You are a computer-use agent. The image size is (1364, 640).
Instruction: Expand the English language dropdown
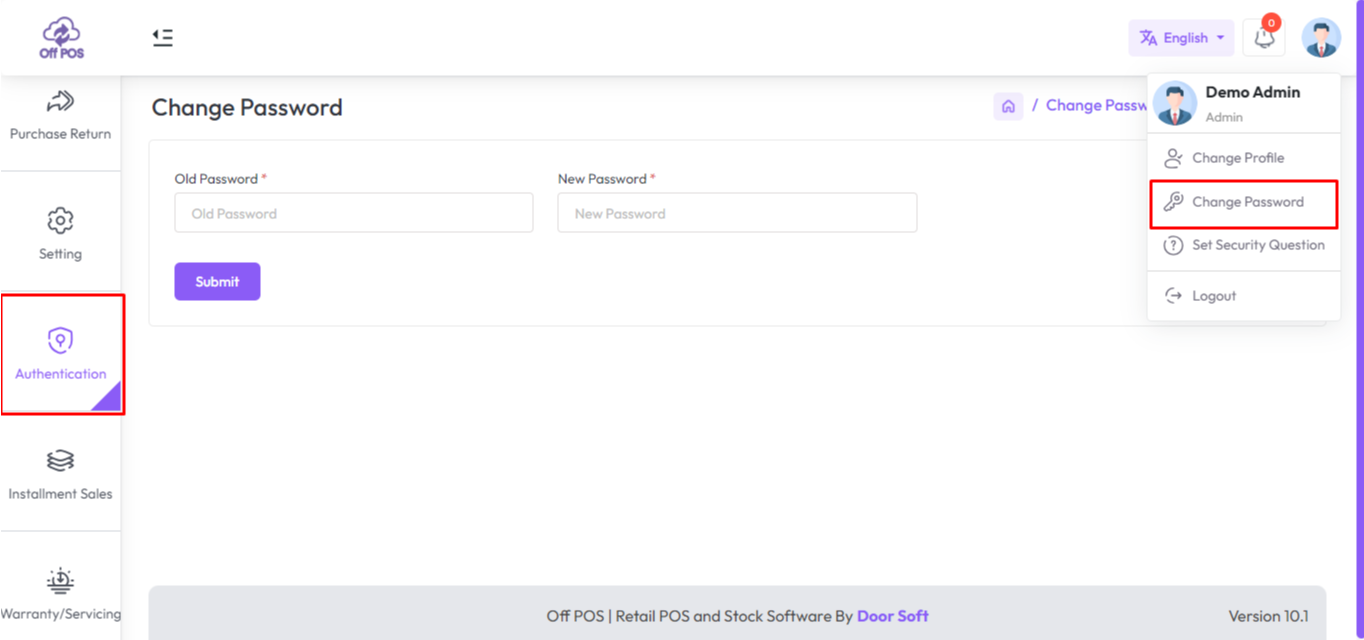1181,38
